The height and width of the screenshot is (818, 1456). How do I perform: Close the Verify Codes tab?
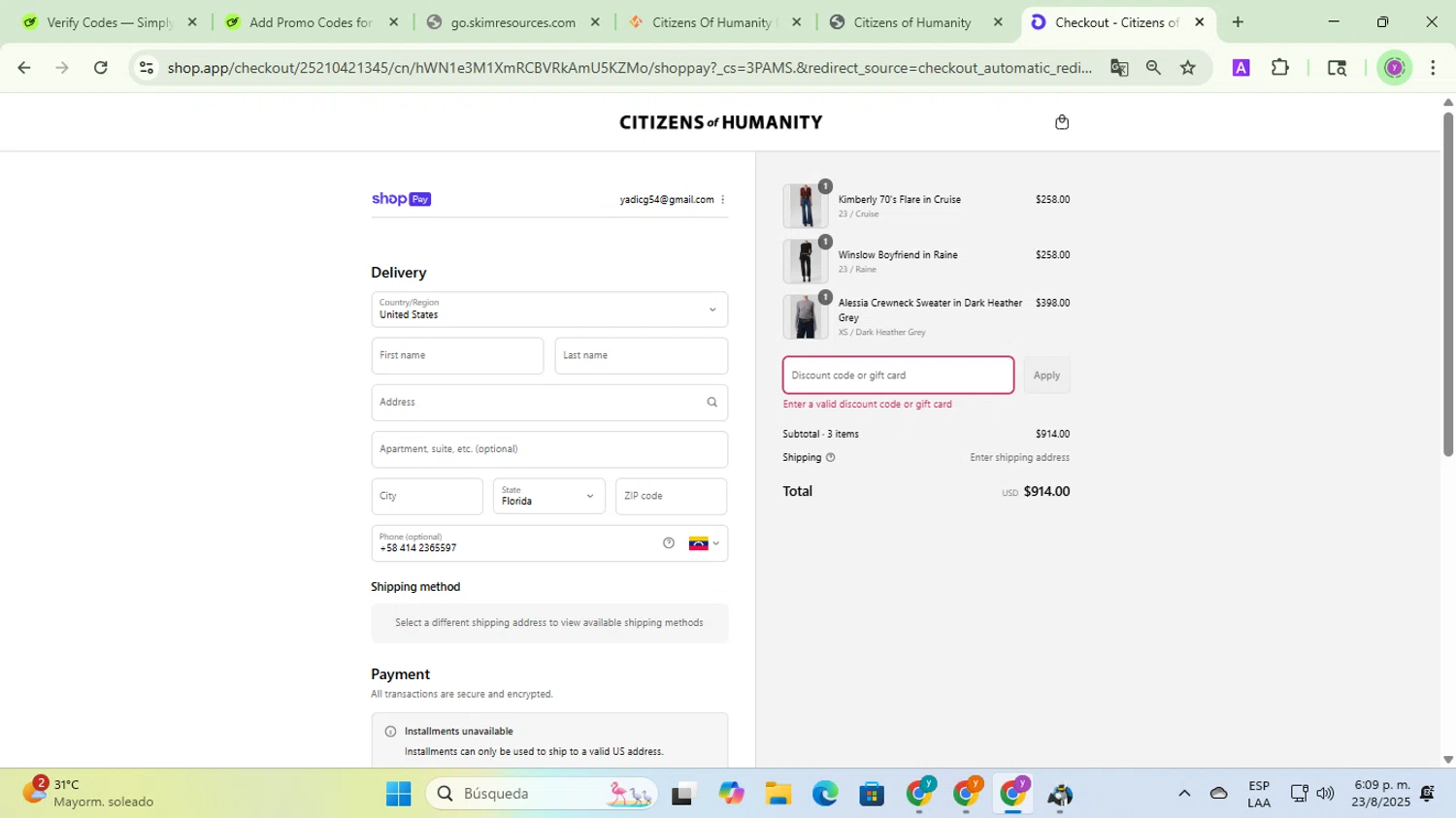tap(192, 22)
